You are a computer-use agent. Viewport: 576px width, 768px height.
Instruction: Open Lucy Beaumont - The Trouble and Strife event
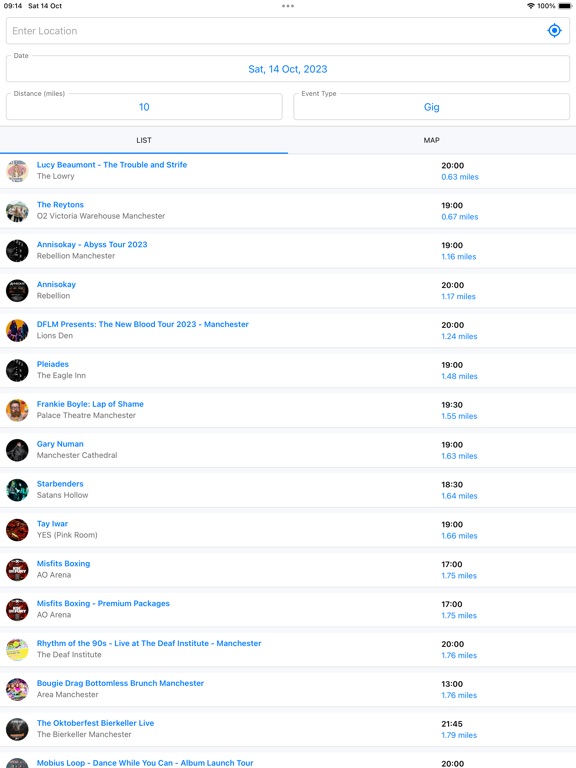click(x=112, y=165)
